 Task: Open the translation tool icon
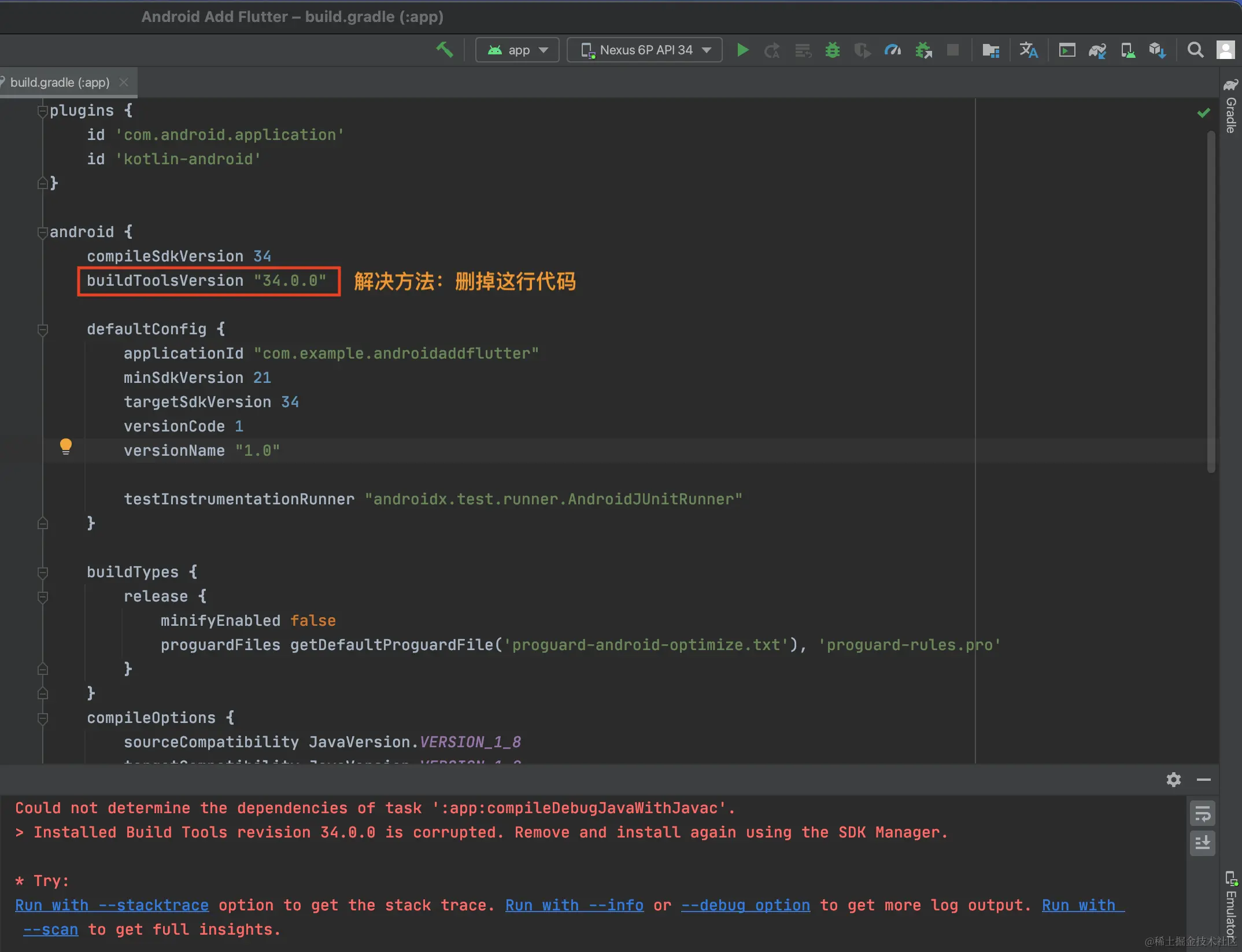[x=1029, y=50]
